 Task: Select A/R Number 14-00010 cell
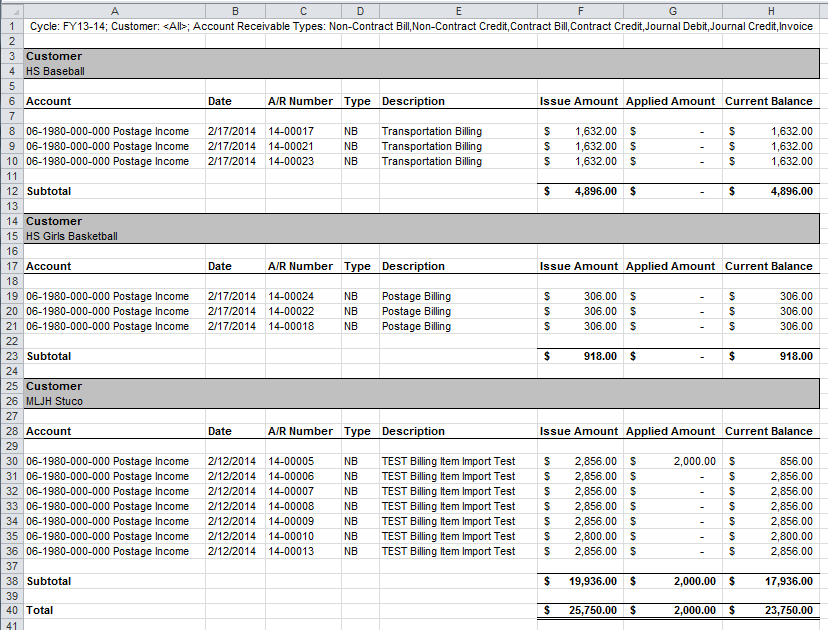coord(291,536)
